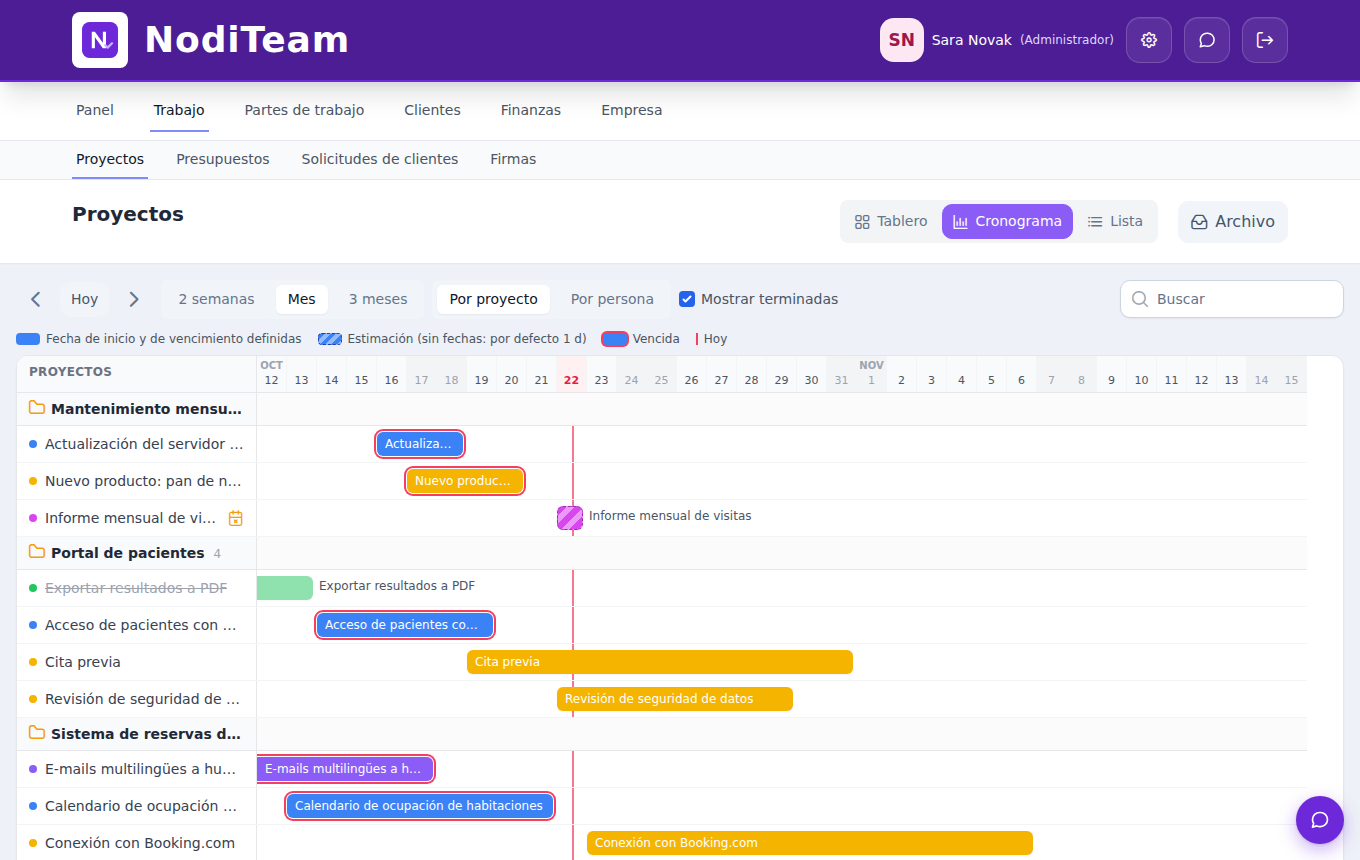The width and height of the screenshot is (1360, 860).
Task: Click the green Exportar resultados bar
Action: pyautogui.click(x=285, y=588)
